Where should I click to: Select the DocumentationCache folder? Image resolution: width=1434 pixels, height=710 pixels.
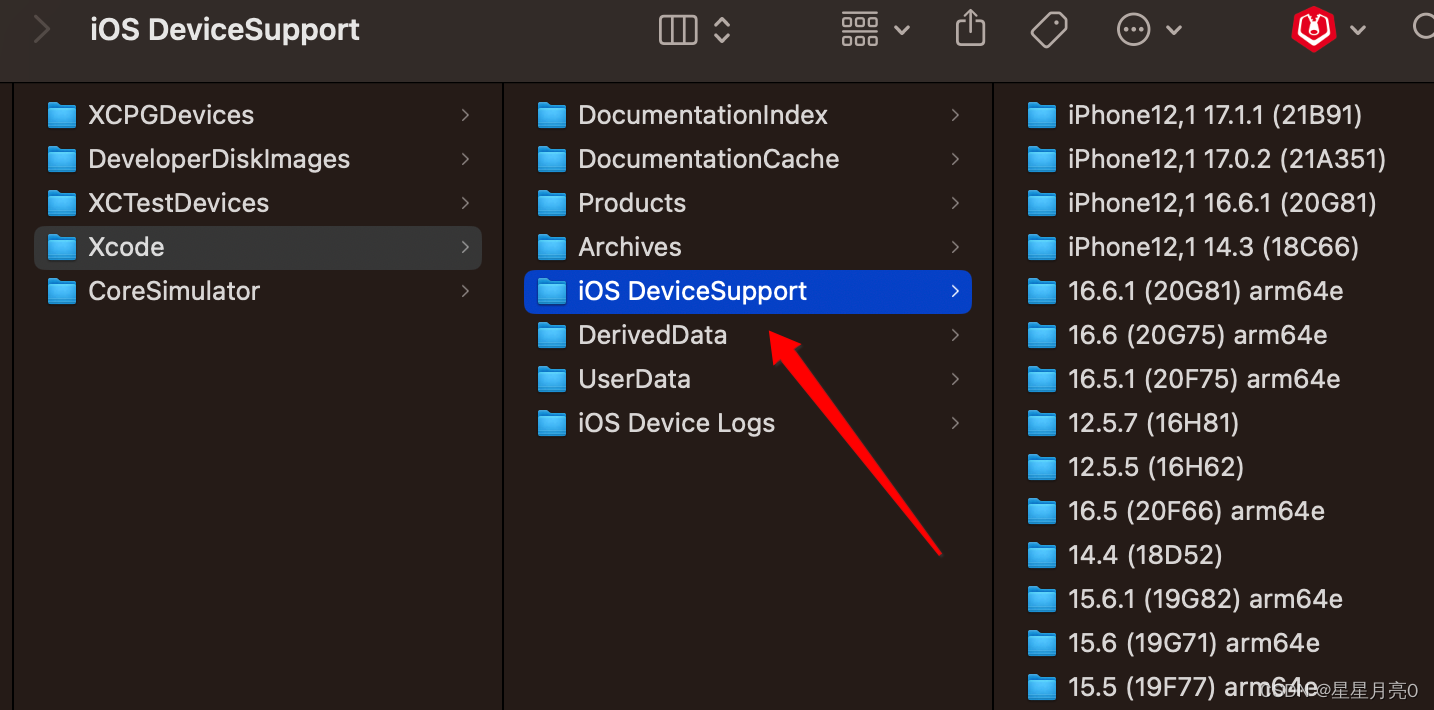[708, 158]
